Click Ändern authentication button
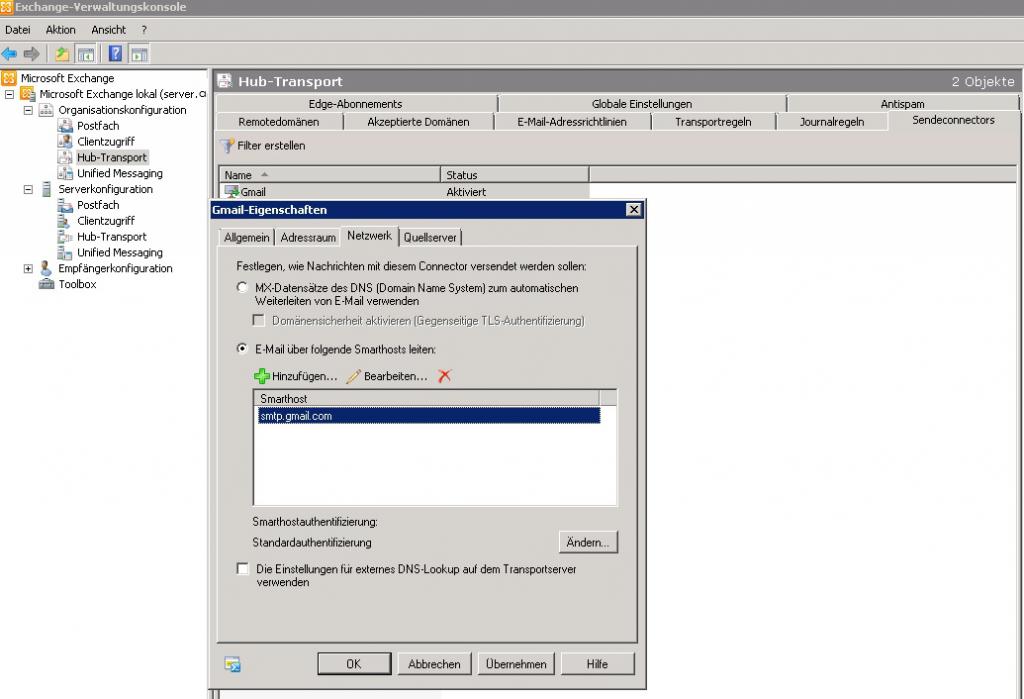The width and height of the screenshot is (1024, 699). click(588, 542)
